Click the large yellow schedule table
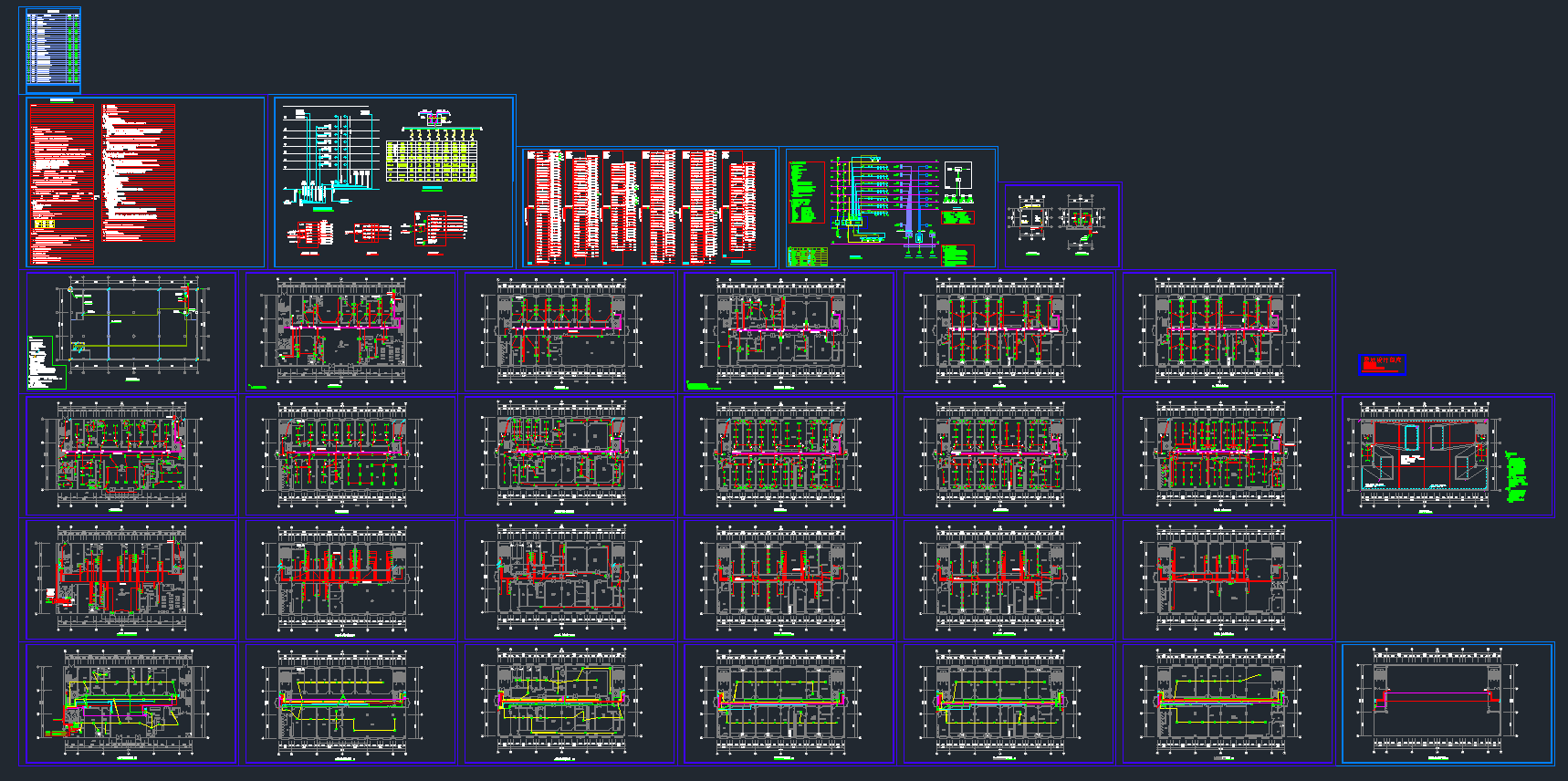Viewport: 1568px width, 781px height. click(432, 161)
